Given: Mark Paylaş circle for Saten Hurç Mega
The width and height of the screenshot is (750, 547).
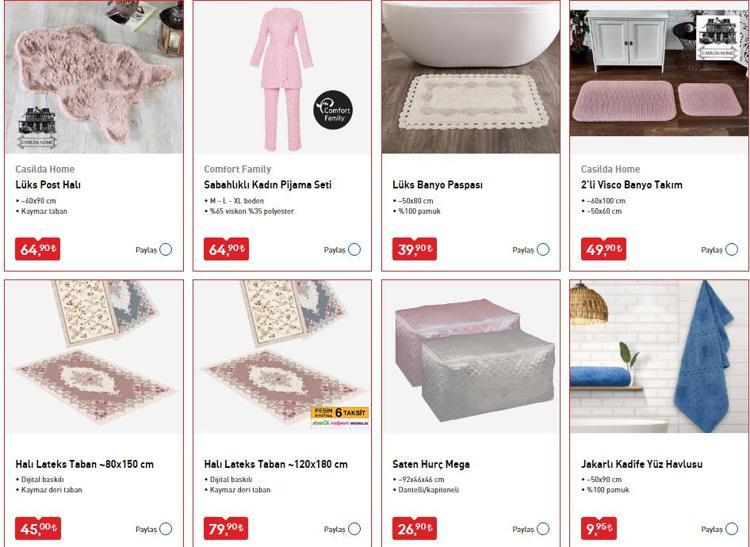Looking at the screenshot, I should click(x=543, y=529).
